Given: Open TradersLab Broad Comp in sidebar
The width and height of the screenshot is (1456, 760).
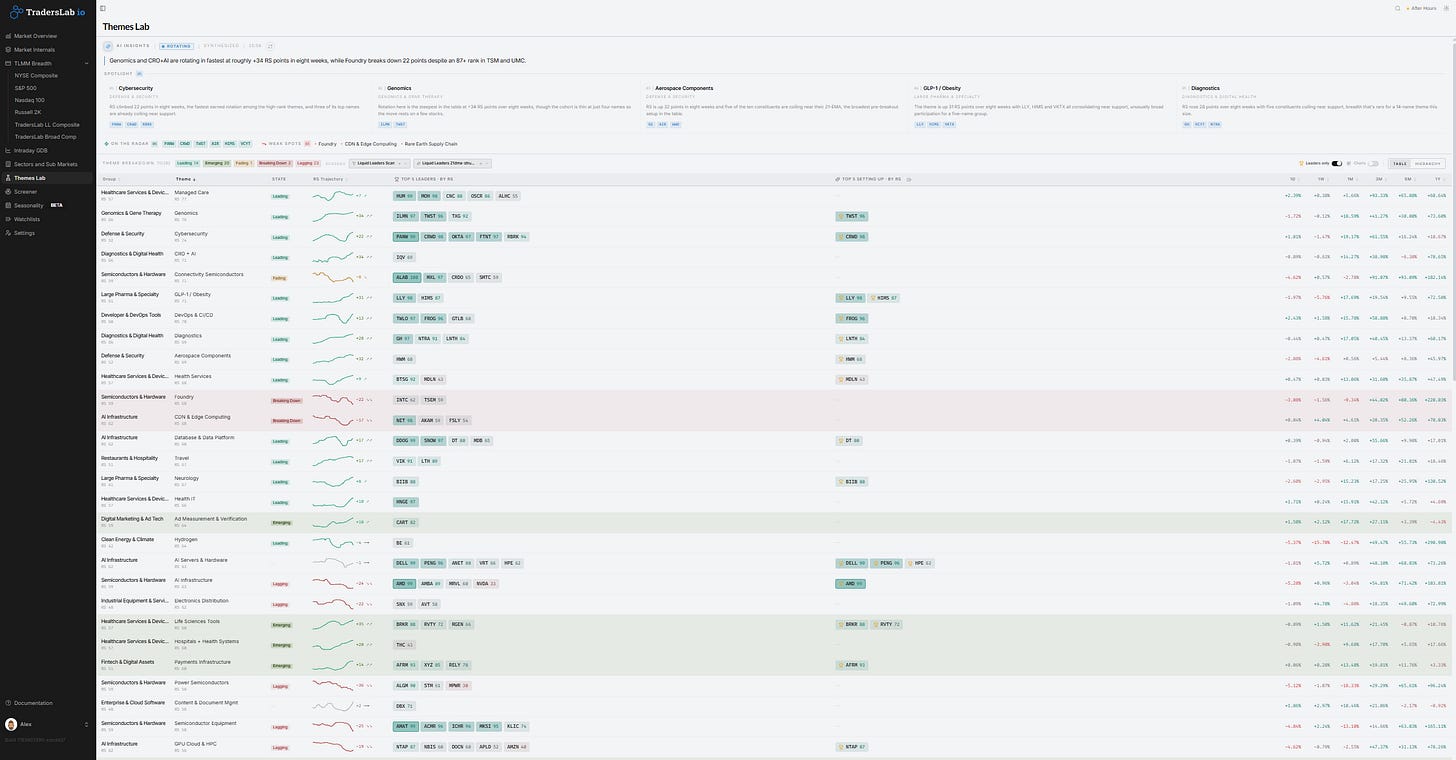Looking at the screenshot, I should click(x=46, y=137).
